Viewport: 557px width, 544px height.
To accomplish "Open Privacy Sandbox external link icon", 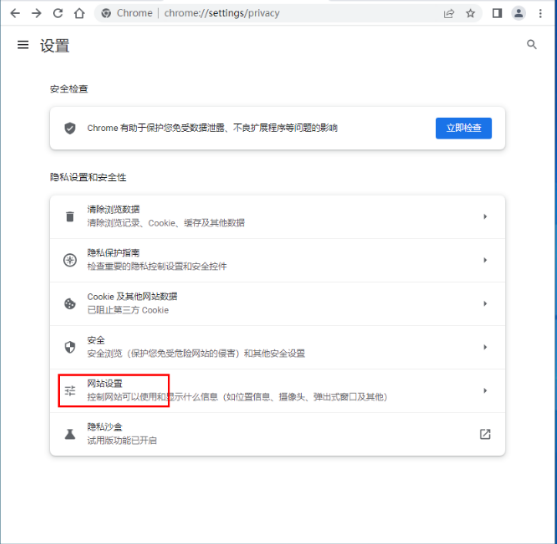I will tap(485, 434).
